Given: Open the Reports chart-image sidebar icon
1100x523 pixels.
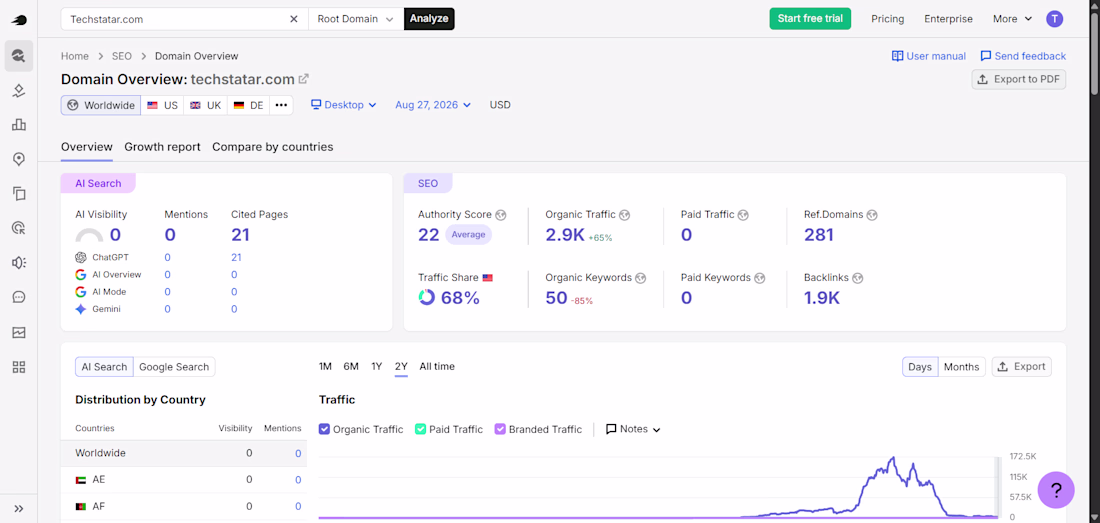Looking at the screenshot, I should pos(19,332).
